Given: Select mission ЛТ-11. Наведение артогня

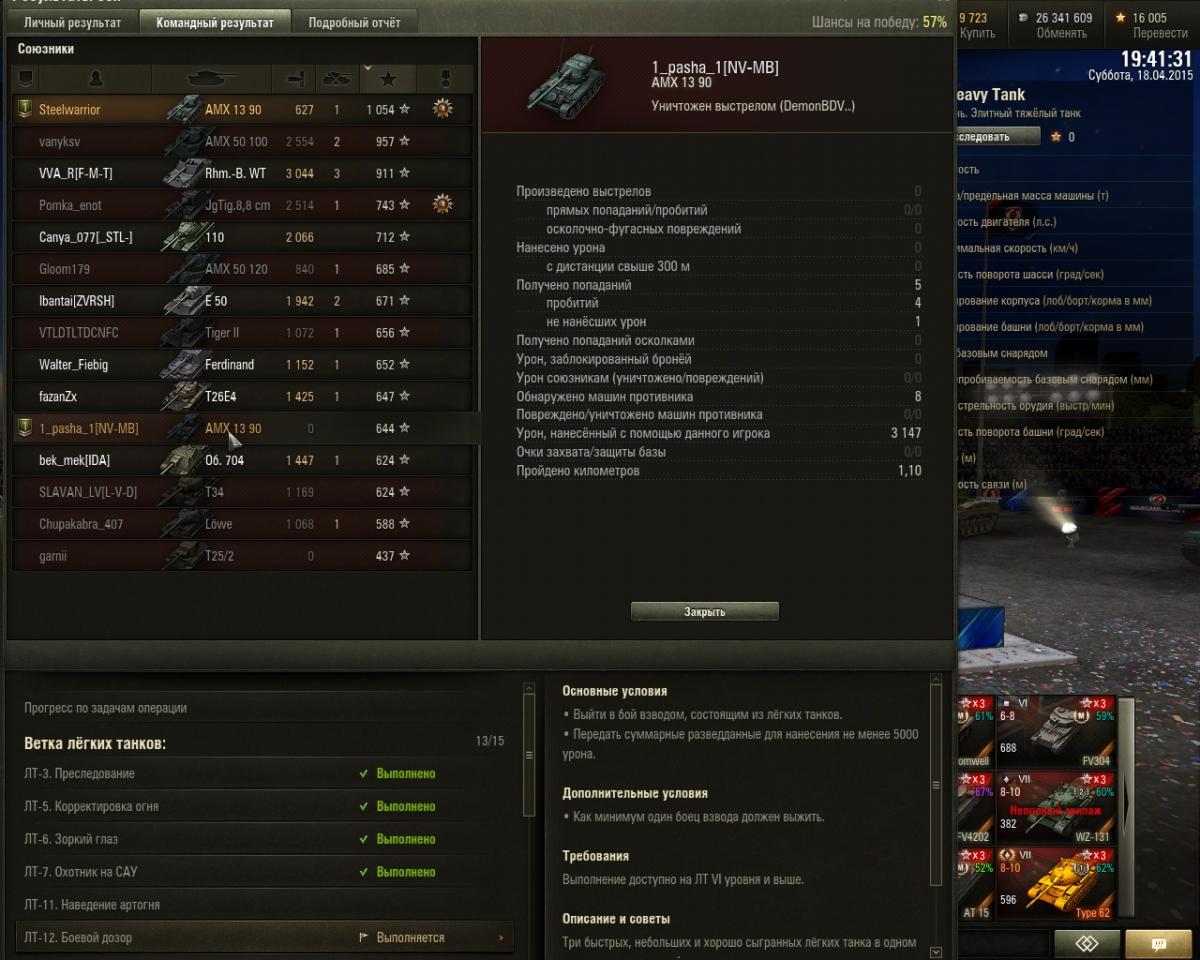Looking at the screenshot, I should (267, 904).
